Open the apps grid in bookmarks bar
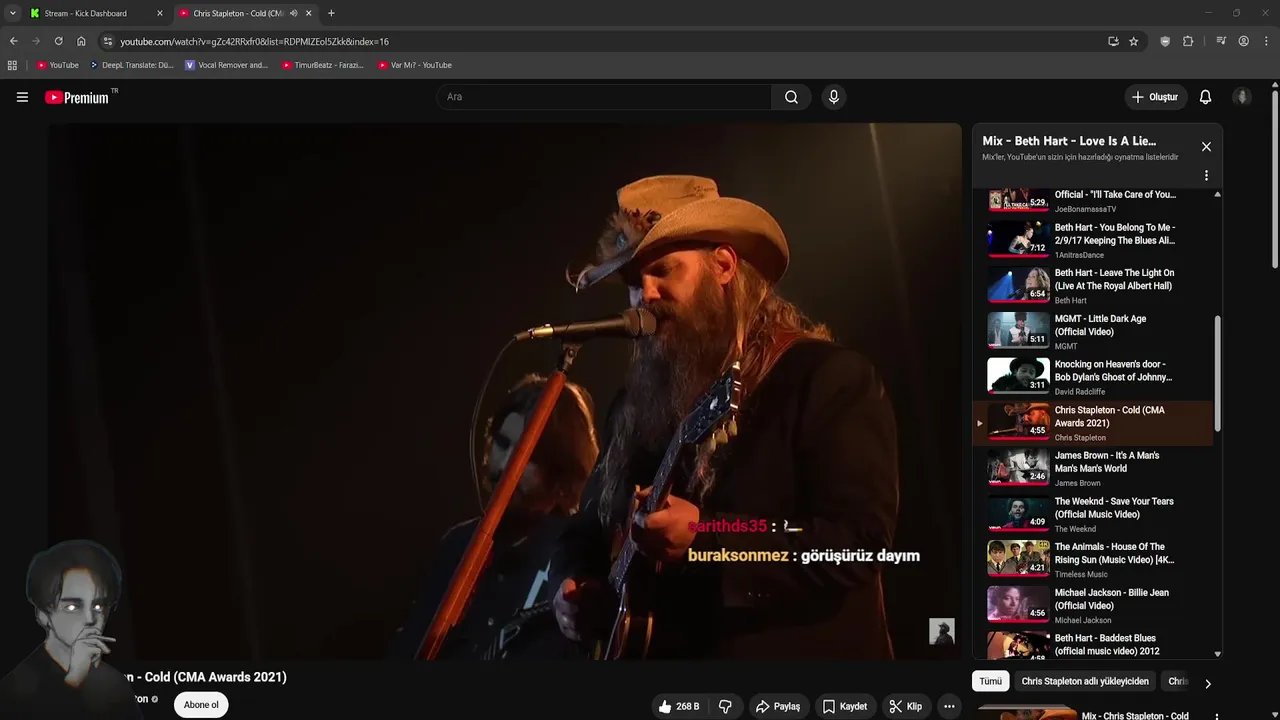 [x=12, y=65]
